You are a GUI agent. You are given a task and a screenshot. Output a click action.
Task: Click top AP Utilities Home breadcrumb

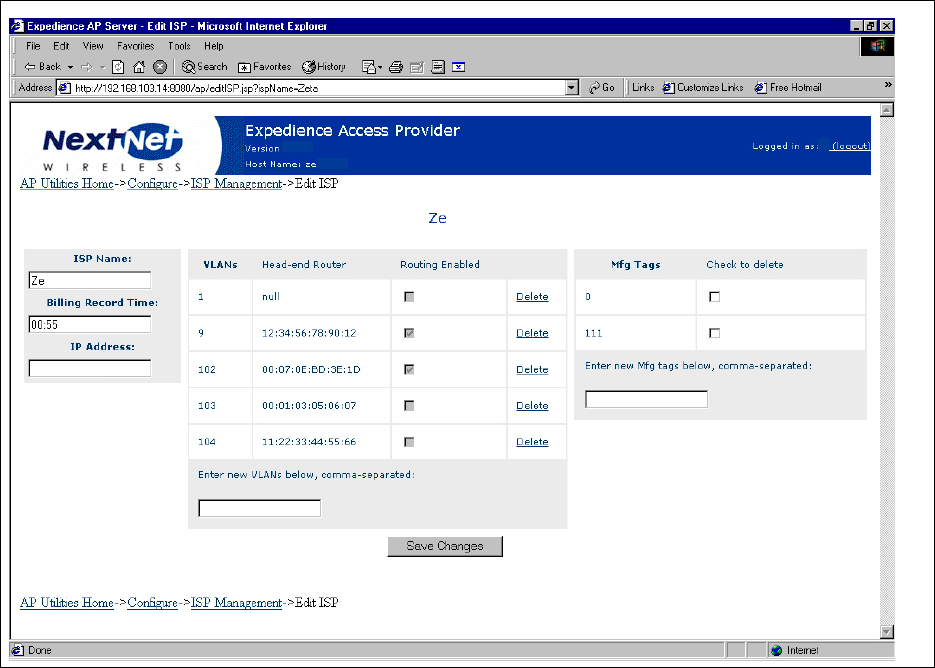click(x=67, y=184)
